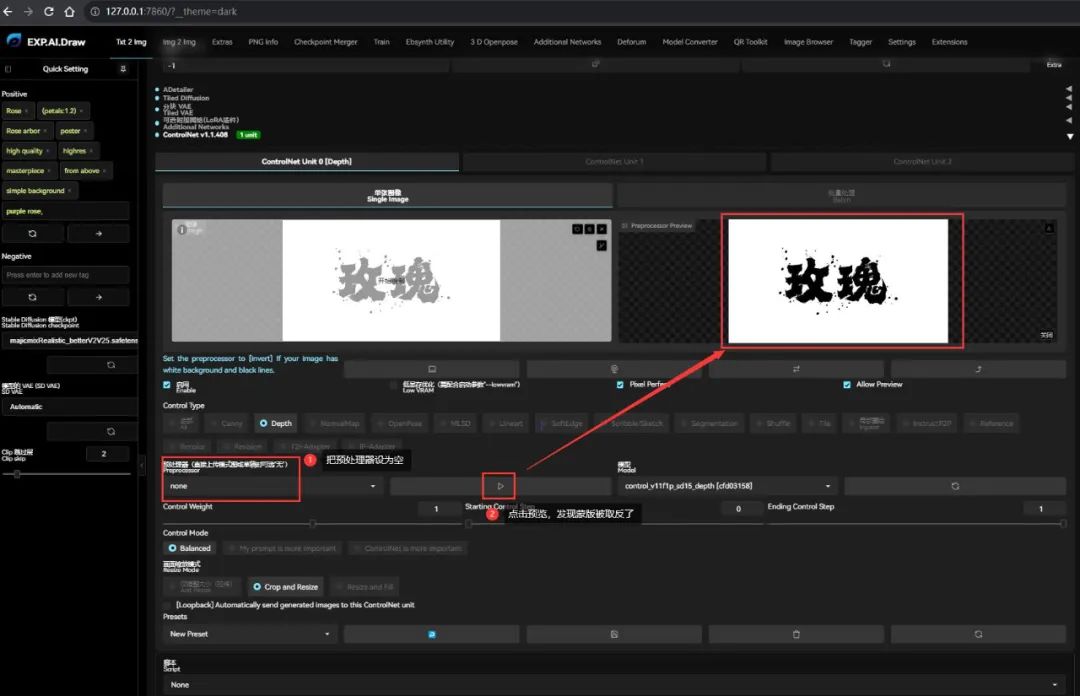Open the ControlNet Model dropdown
The height and width of the screenshot is (696, 1080).
tap(727, 486)
